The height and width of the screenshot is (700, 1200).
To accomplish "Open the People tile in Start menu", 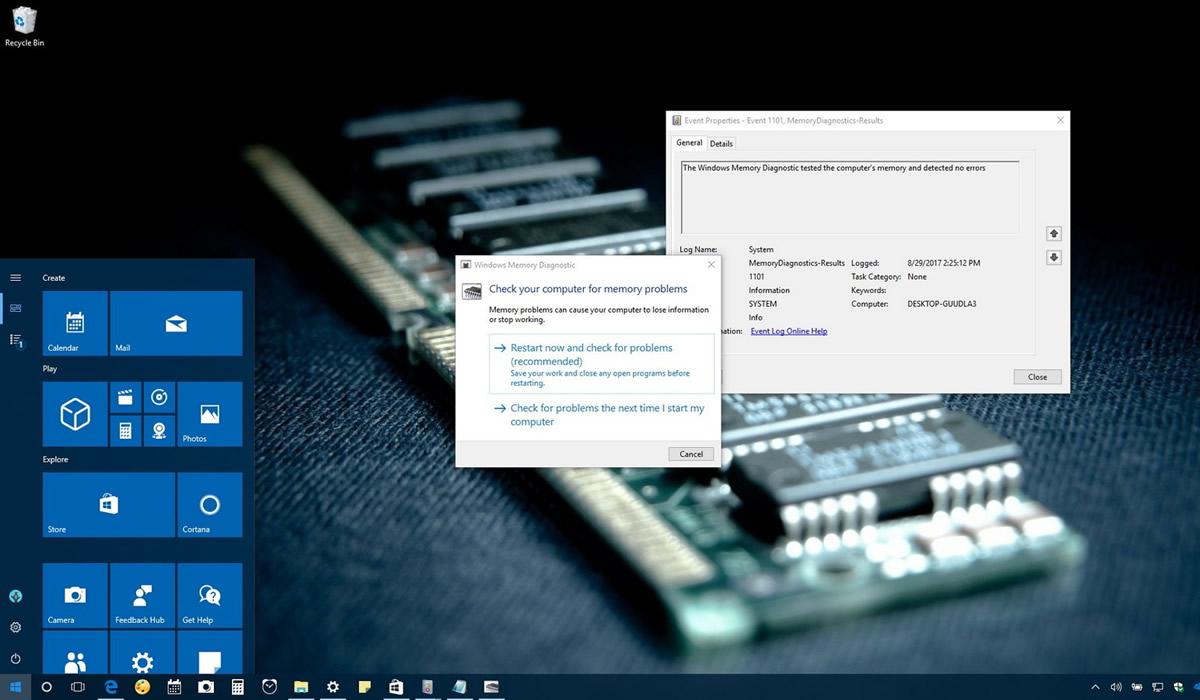I will click(x=75, y=652).
